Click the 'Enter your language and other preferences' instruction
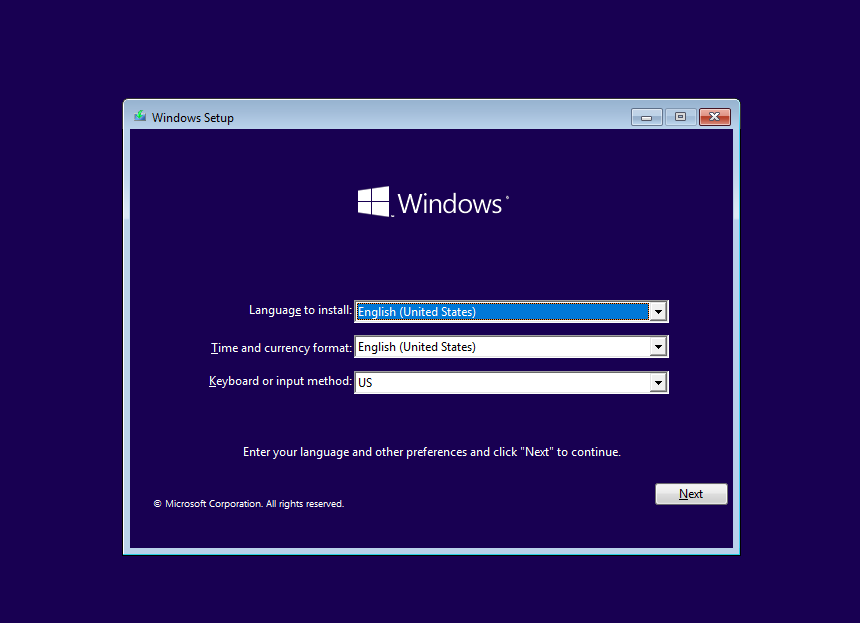Screen dimensions: 860x623 click(x=432, y=452)
